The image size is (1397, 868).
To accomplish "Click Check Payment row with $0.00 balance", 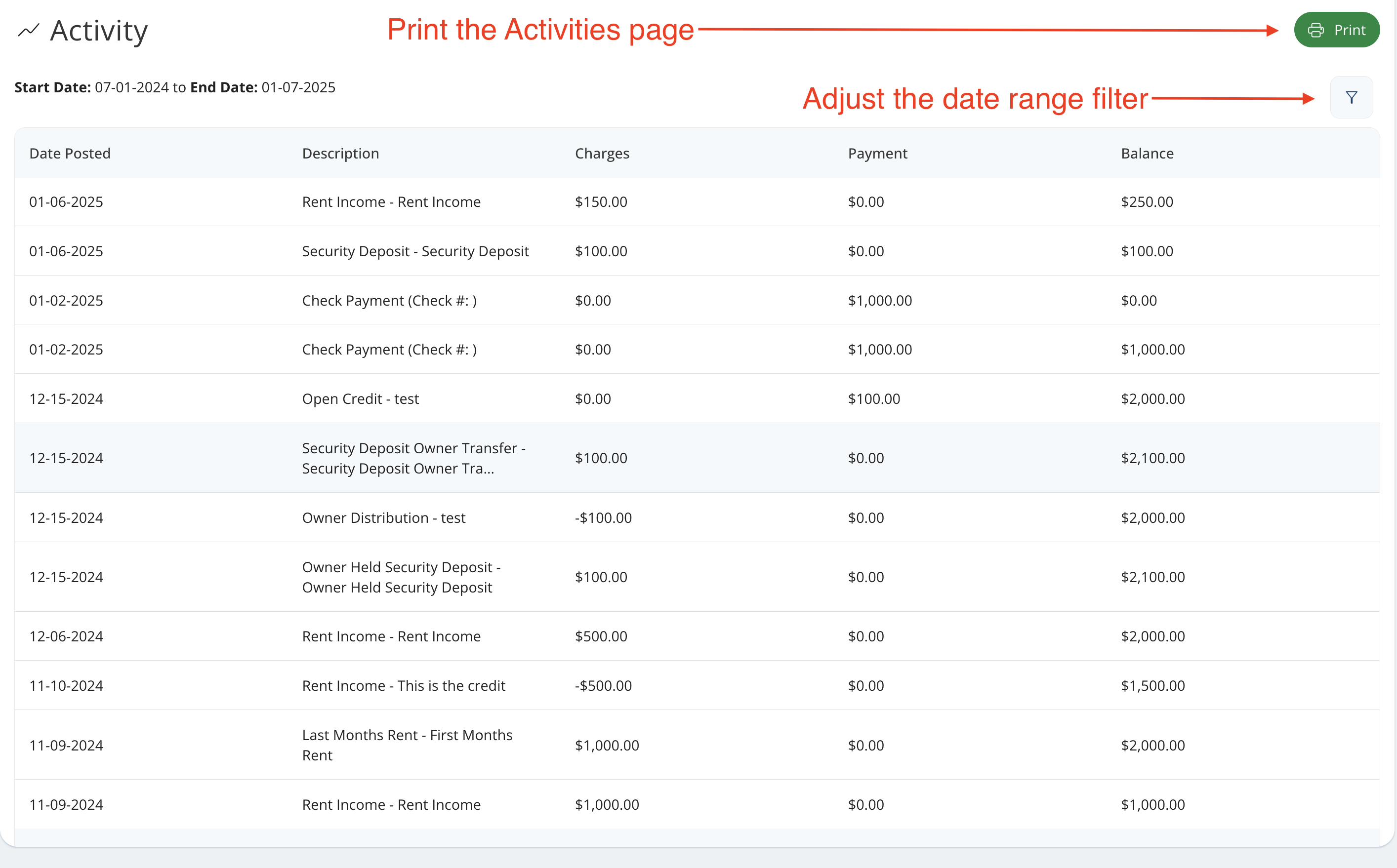I will [389, 301].
